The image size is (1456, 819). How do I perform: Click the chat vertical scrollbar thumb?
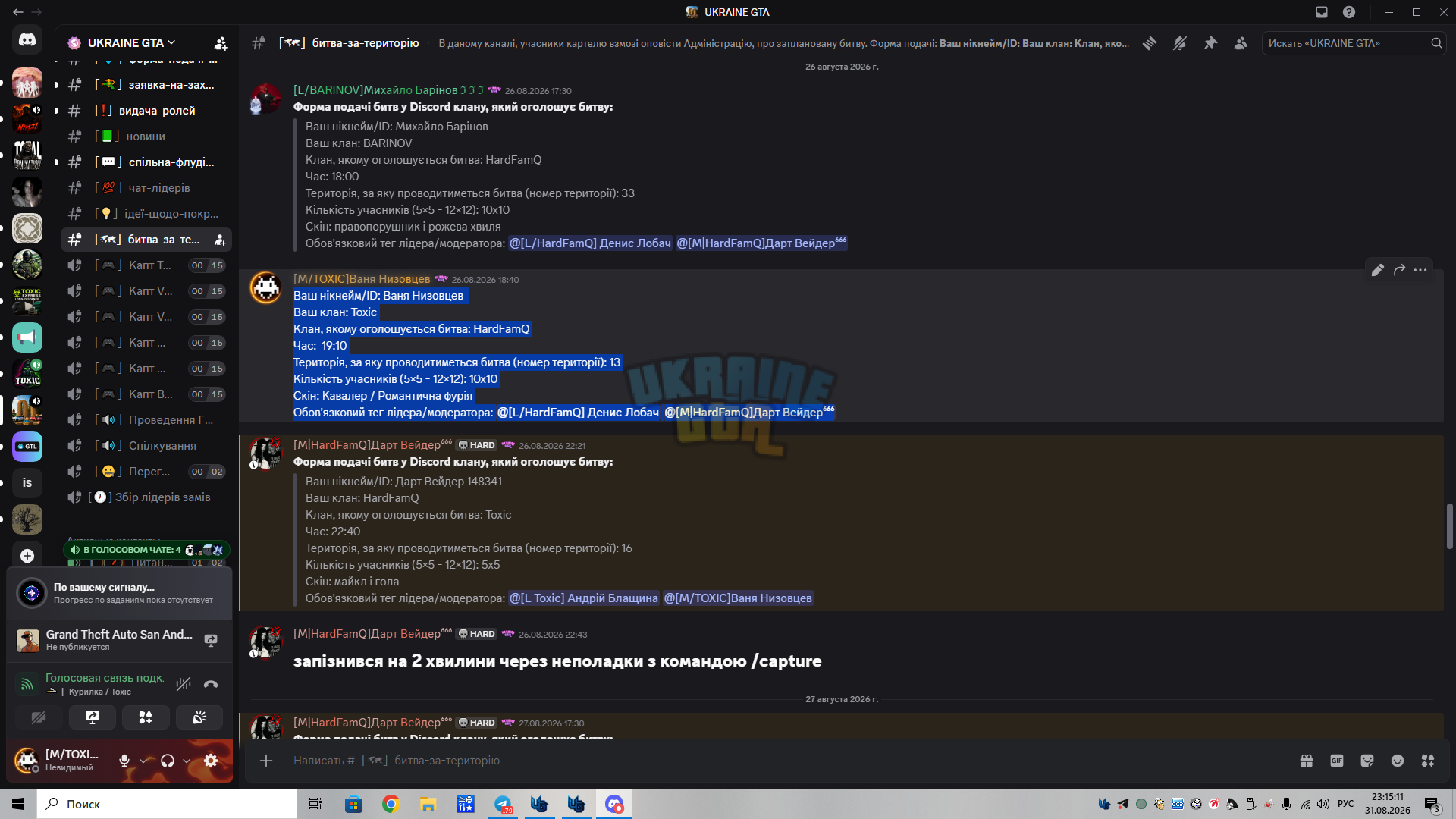coord(1449,526)
